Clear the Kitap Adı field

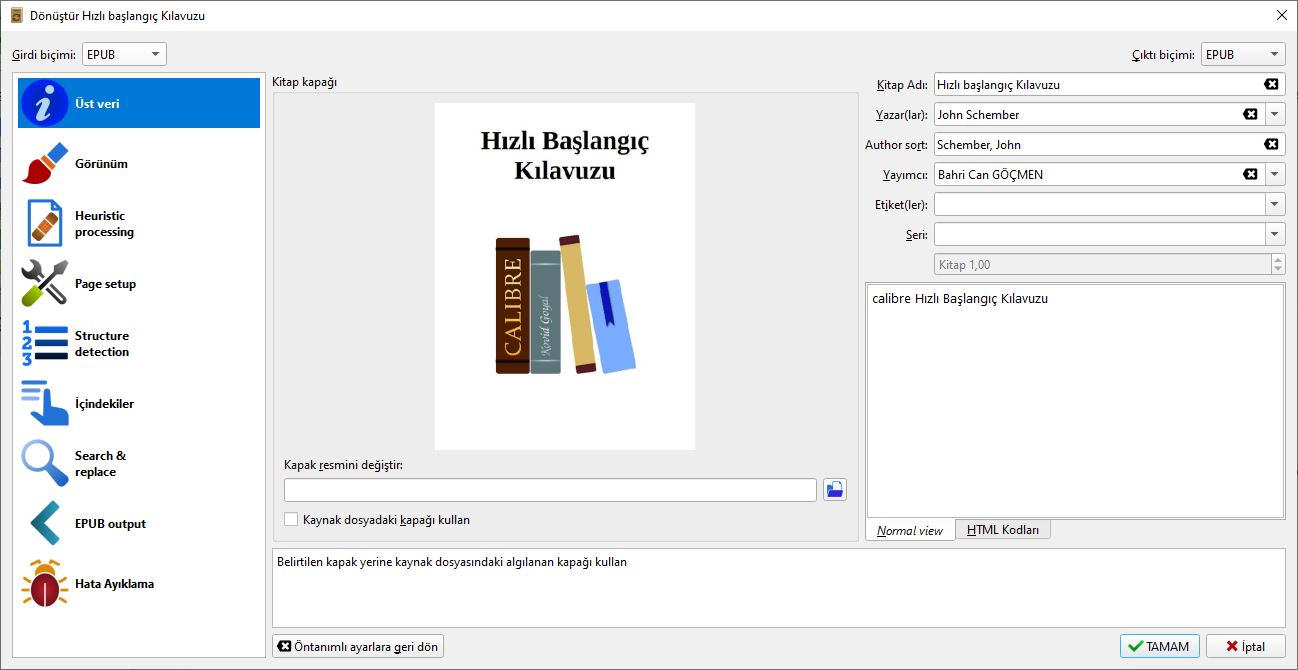[1271, 85]
